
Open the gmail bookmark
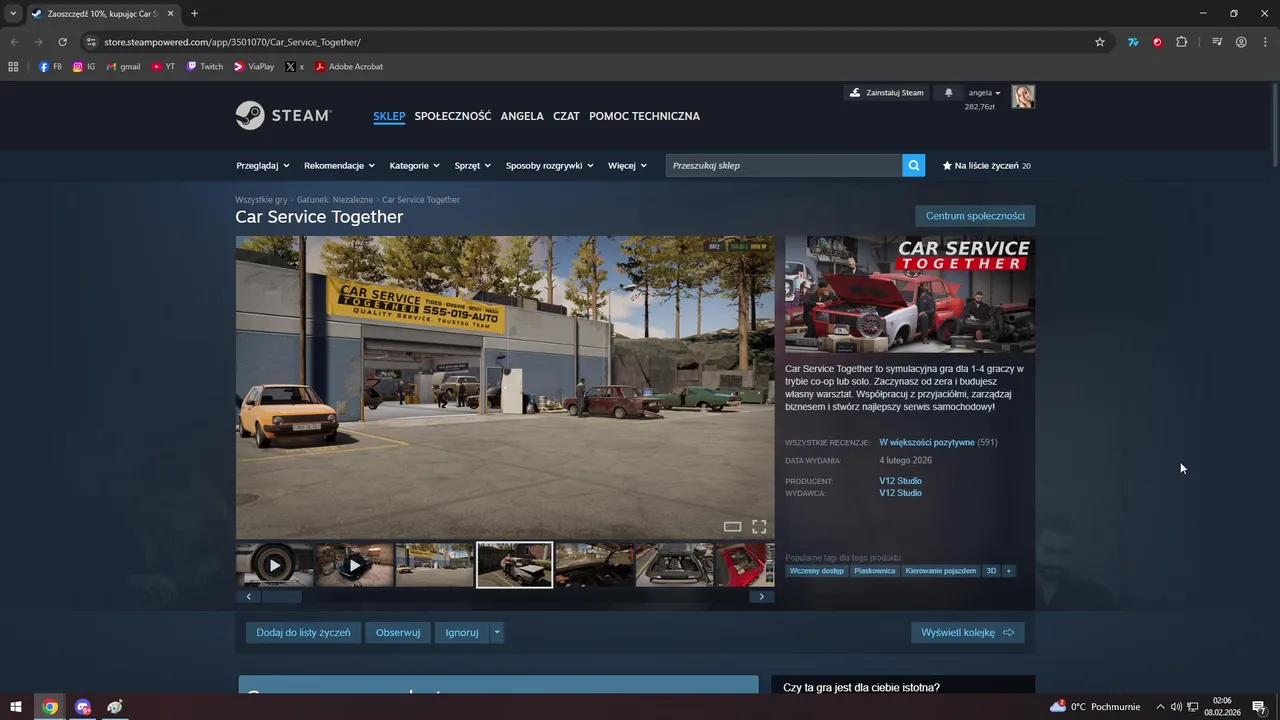point(122,67)
